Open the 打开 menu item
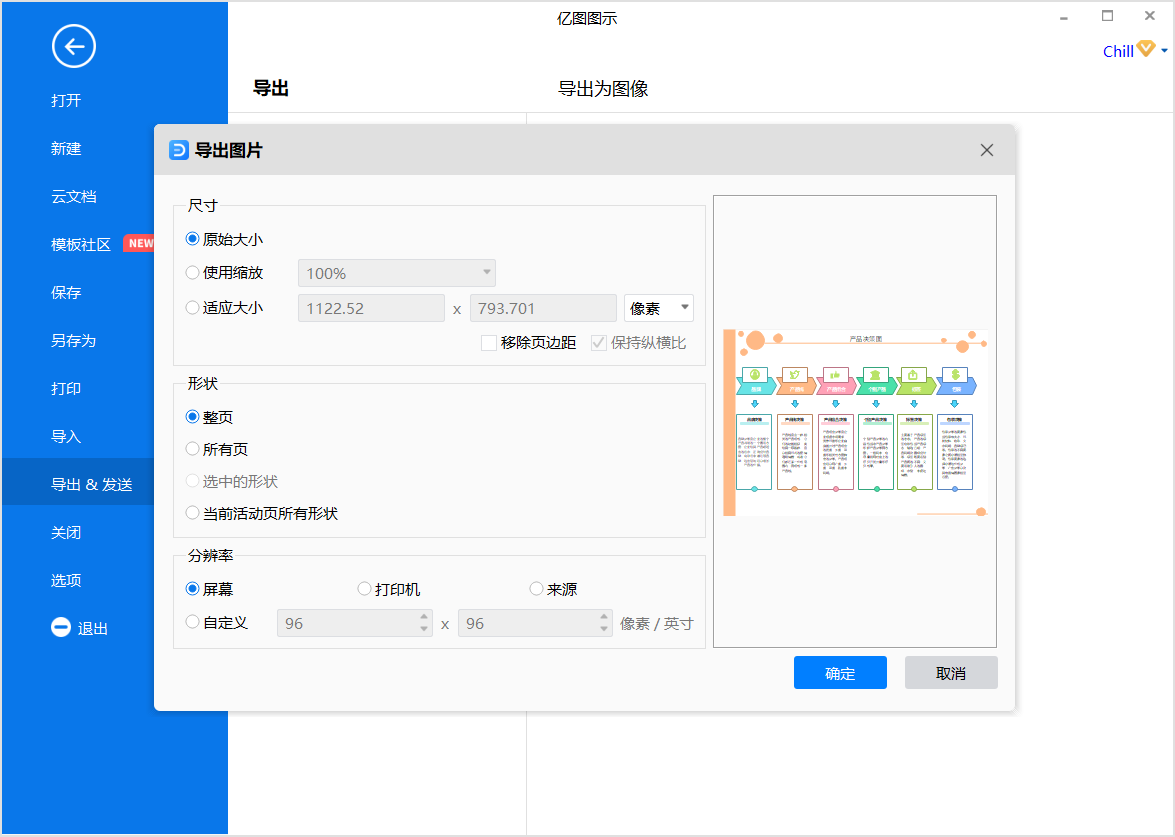Viewport: 1175px width, 837px height. 66,100
